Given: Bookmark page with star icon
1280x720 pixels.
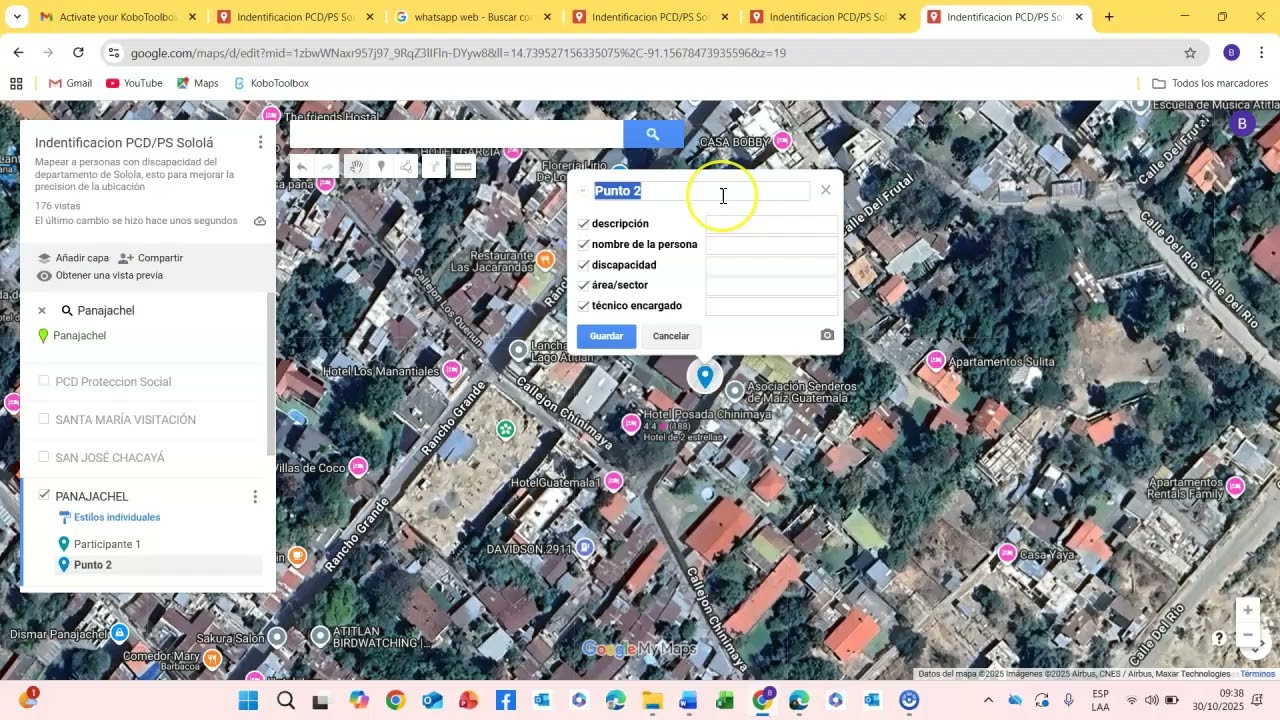Looking at the screenshot, I should [x=1190, y=53].
